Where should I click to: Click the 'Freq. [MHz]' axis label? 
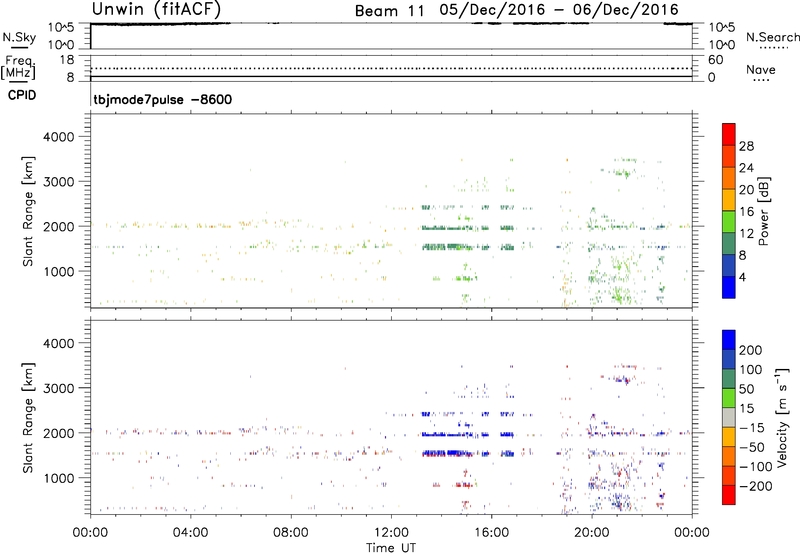coord(19,67)
